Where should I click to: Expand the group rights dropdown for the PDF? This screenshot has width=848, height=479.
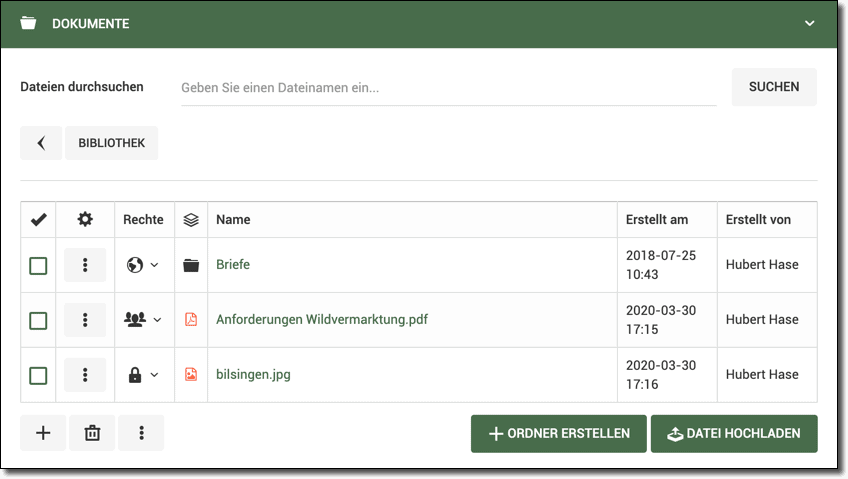coord(143,320)
